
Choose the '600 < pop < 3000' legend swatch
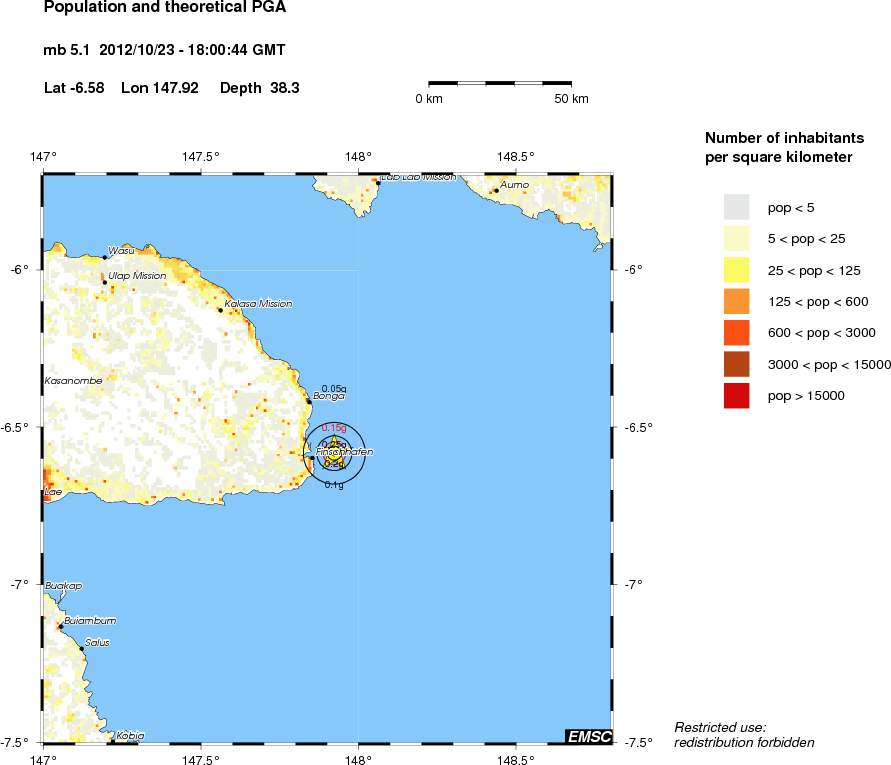pyautogui.click(x=736, y=332)
